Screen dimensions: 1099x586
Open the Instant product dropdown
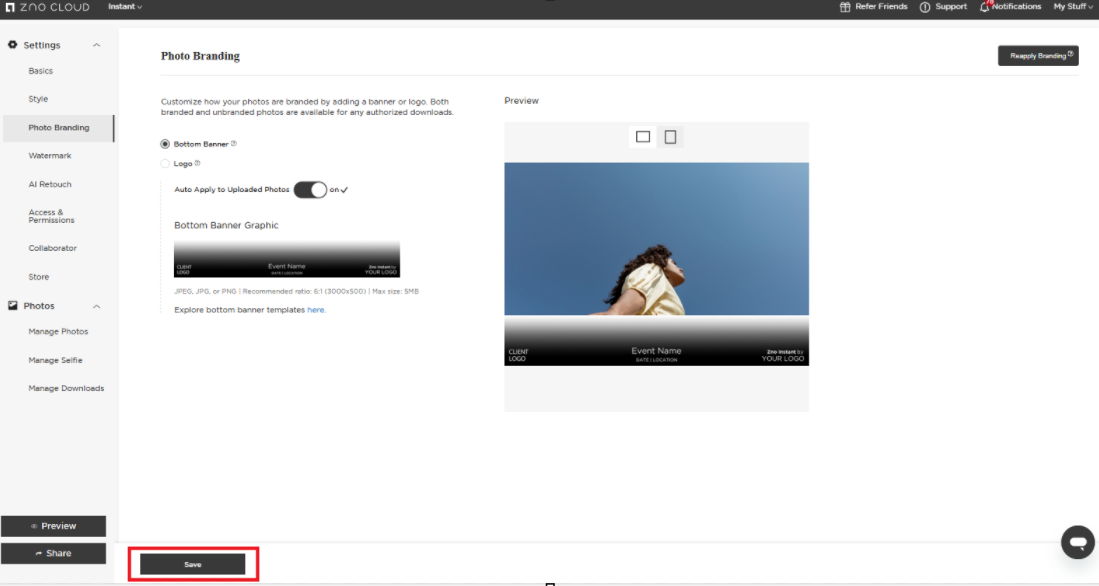125,7
